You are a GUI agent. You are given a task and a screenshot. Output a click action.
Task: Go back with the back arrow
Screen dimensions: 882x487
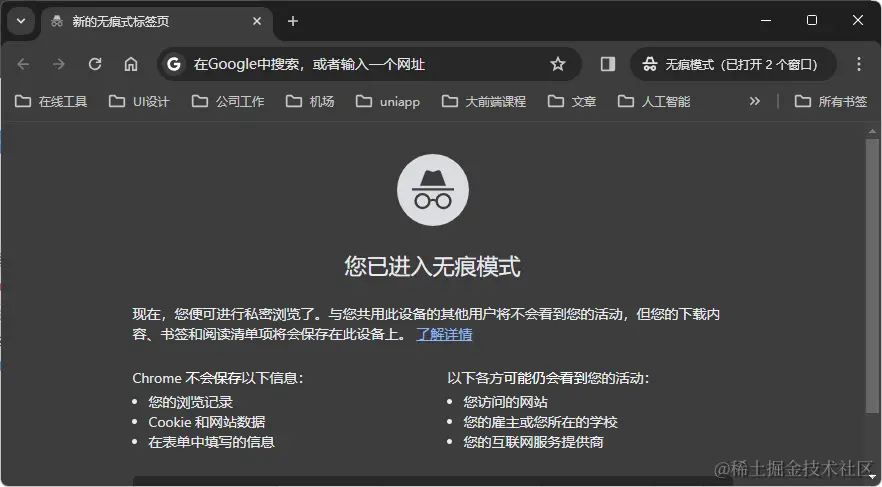click(23, 64)
